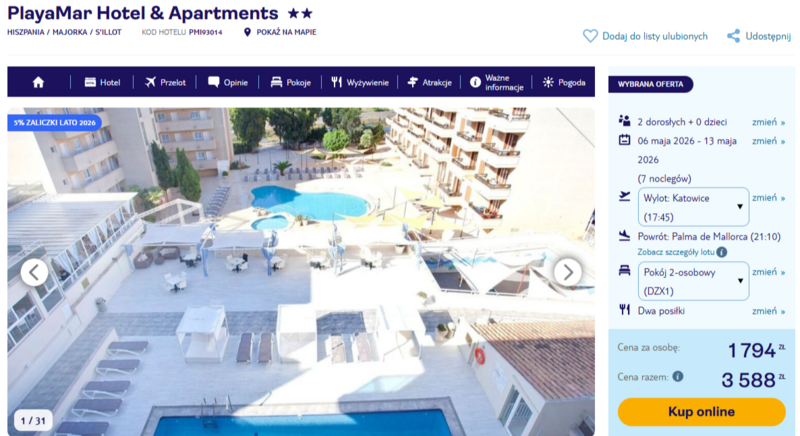
Task: Show previous photo with left arrow
Action: [34, 272]
